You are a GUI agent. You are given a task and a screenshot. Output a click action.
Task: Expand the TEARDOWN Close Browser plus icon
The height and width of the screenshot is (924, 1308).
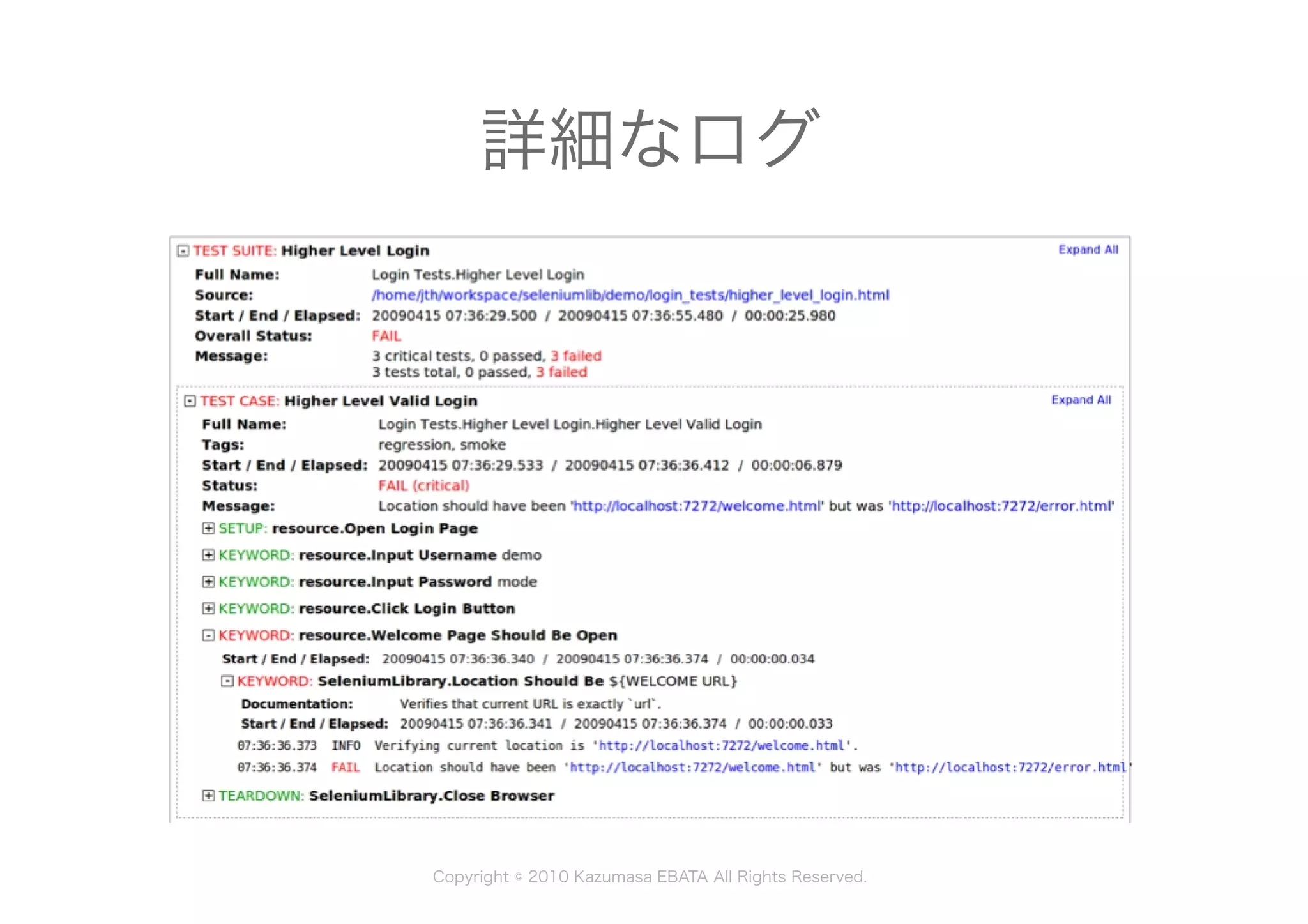coord(208,796)
